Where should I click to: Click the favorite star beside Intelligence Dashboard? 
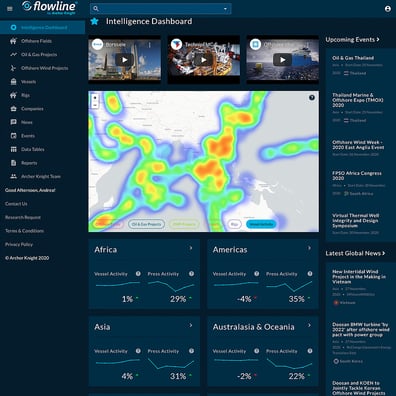95,21
